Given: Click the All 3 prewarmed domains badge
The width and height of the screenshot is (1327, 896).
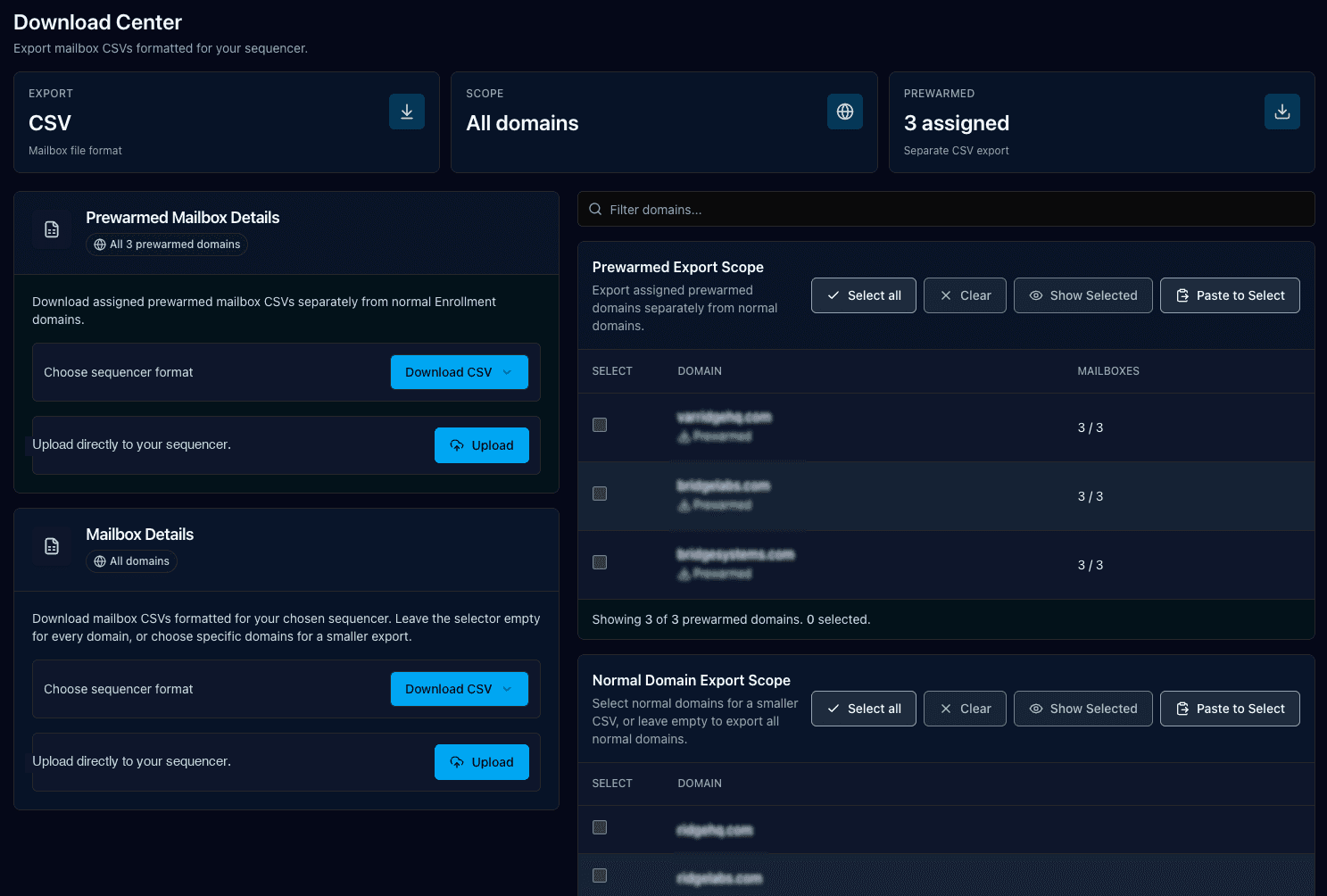Looking at the screenshot, I should tap(167, 245).
